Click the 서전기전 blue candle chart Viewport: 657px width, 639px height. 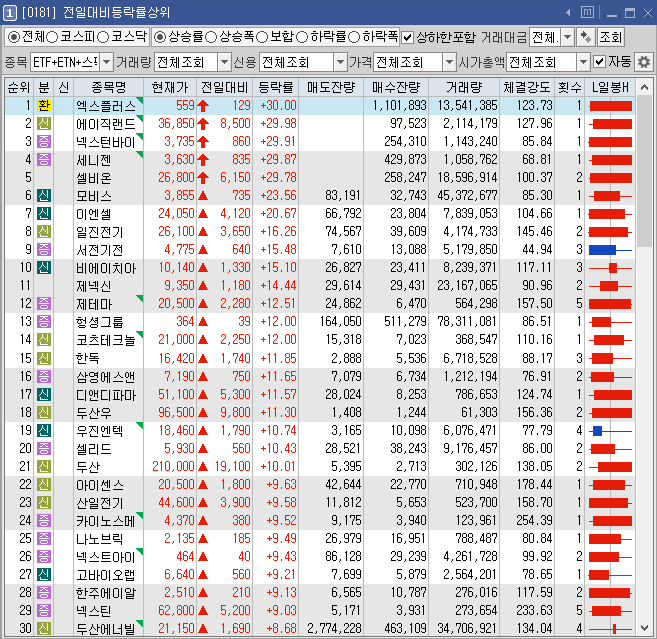click(610, 250)
